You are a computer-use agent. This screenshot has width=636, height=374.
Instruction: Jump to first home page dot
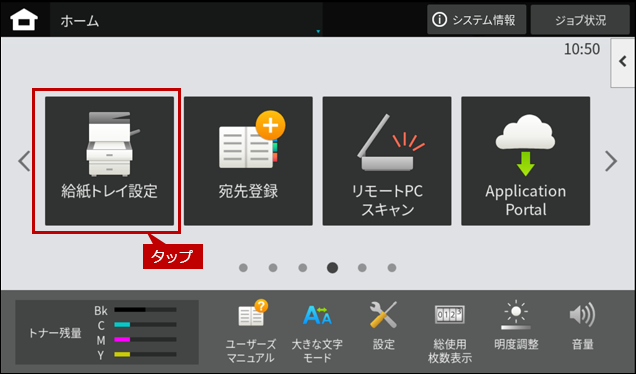(x=243, y=268)
